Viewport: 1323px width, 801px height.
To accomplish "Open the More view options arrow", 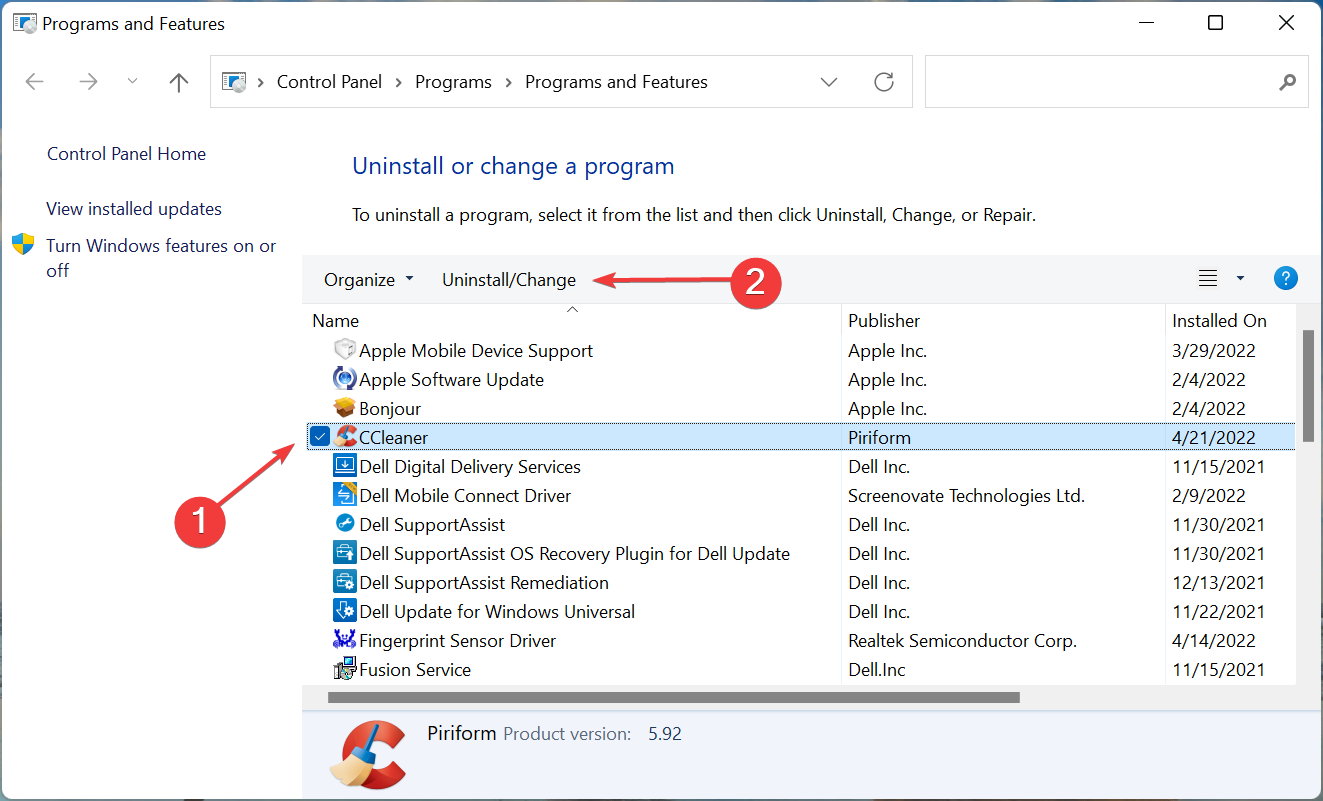I will 1240,279.
